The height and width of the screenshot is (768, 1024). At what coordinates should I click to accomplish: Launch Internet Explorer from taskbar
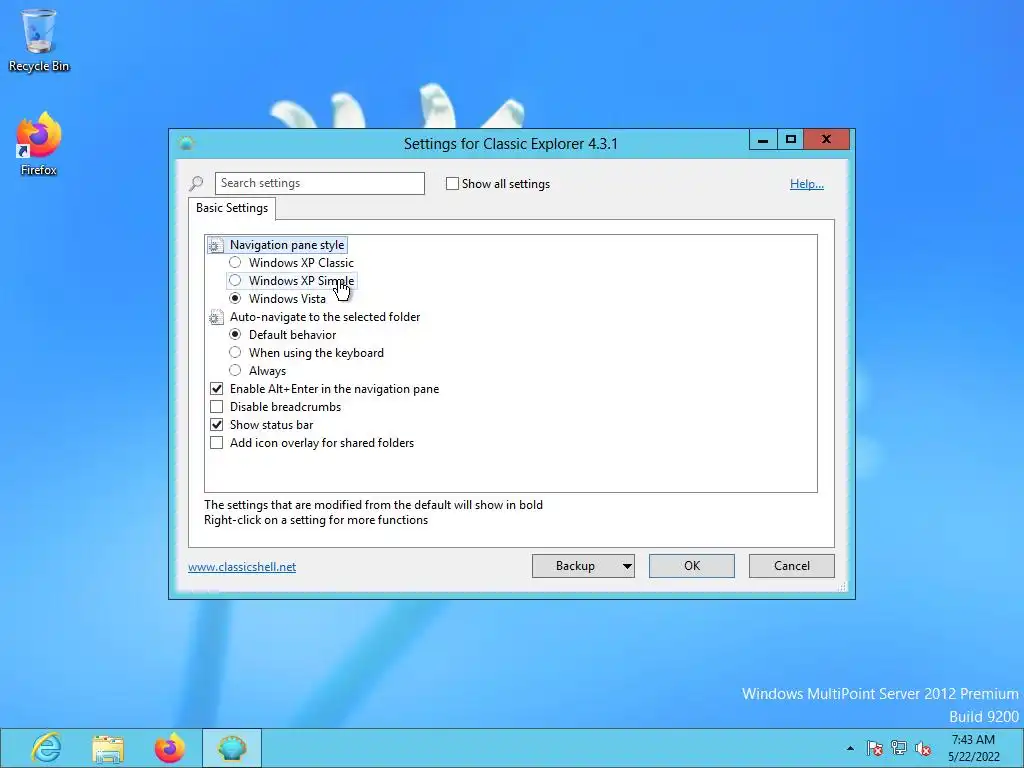[x=46, y=748]
